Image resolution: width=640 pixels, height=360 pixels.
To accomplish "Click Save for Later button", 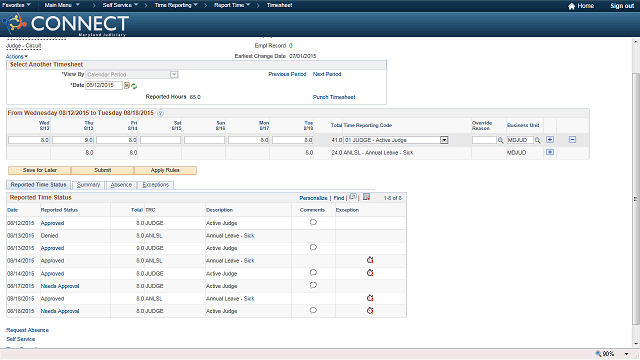I will tap(40, 170).
